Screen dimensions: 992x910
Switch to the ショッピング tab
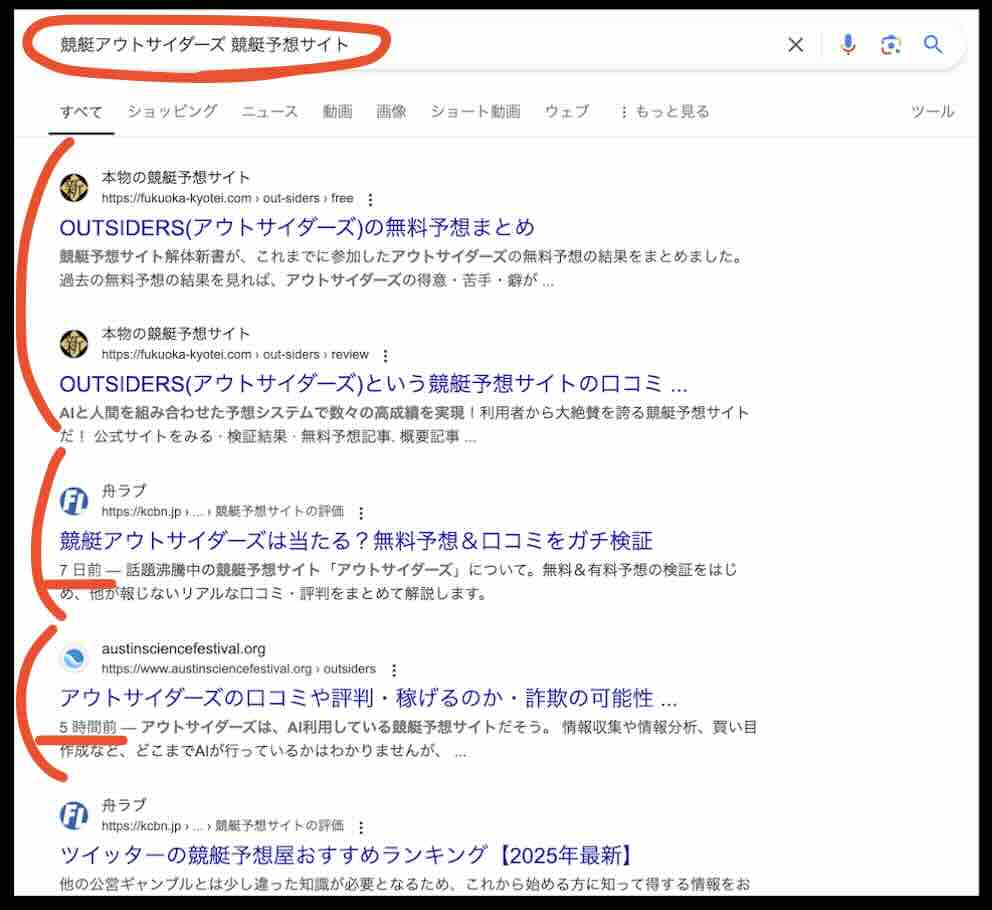[172, 111]
